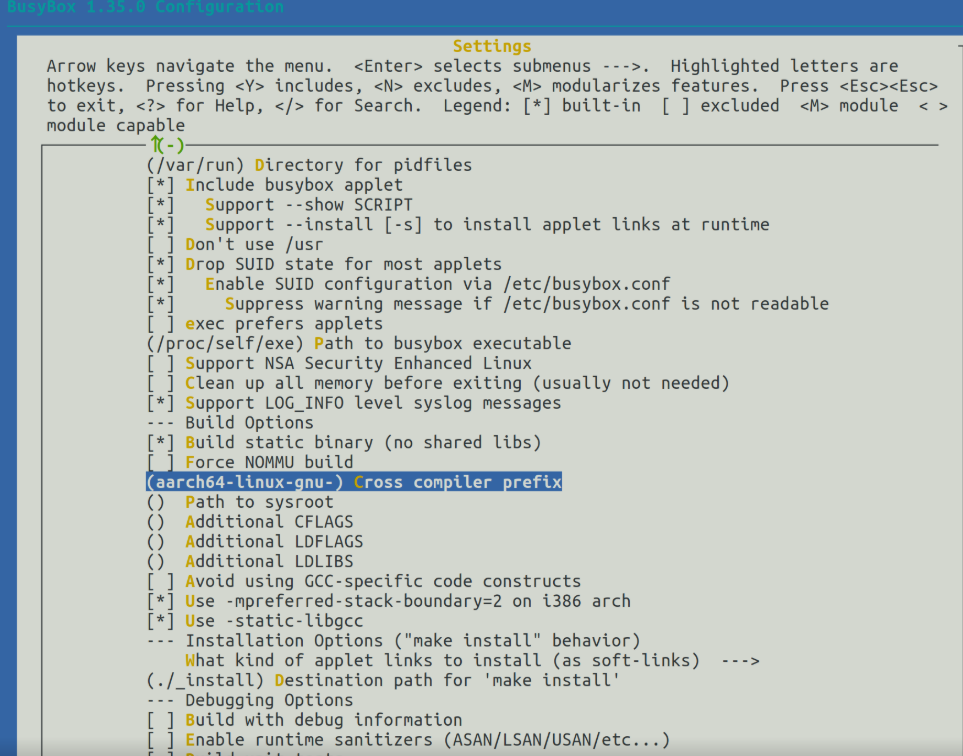
Task: Toggle Use -mpreferred-stack-boundary=2 on i386 arch
Action: point(389,601)
